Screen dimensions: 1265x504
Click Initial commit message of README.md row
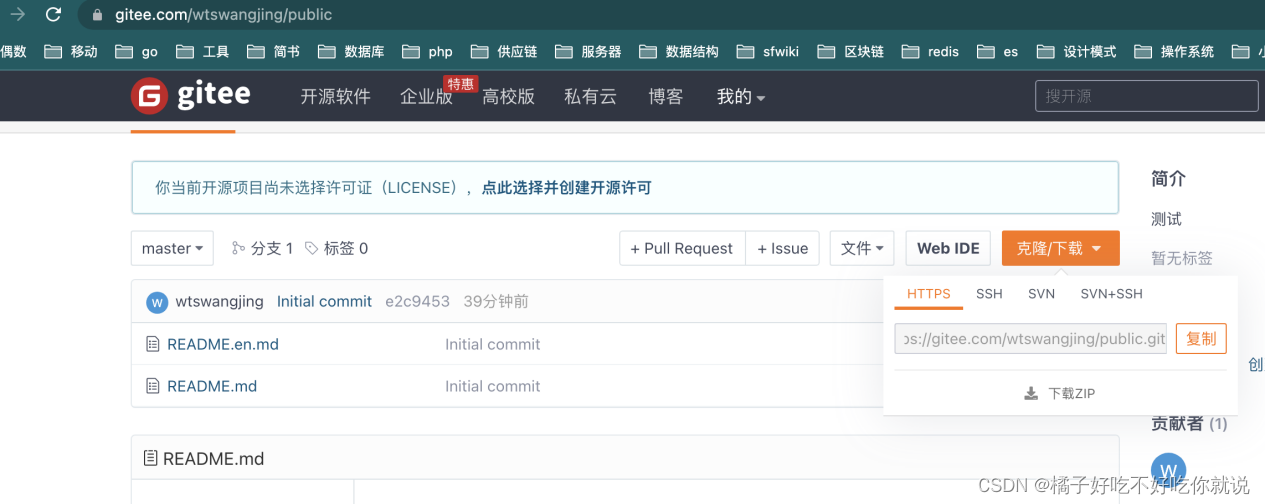[492, 386]
